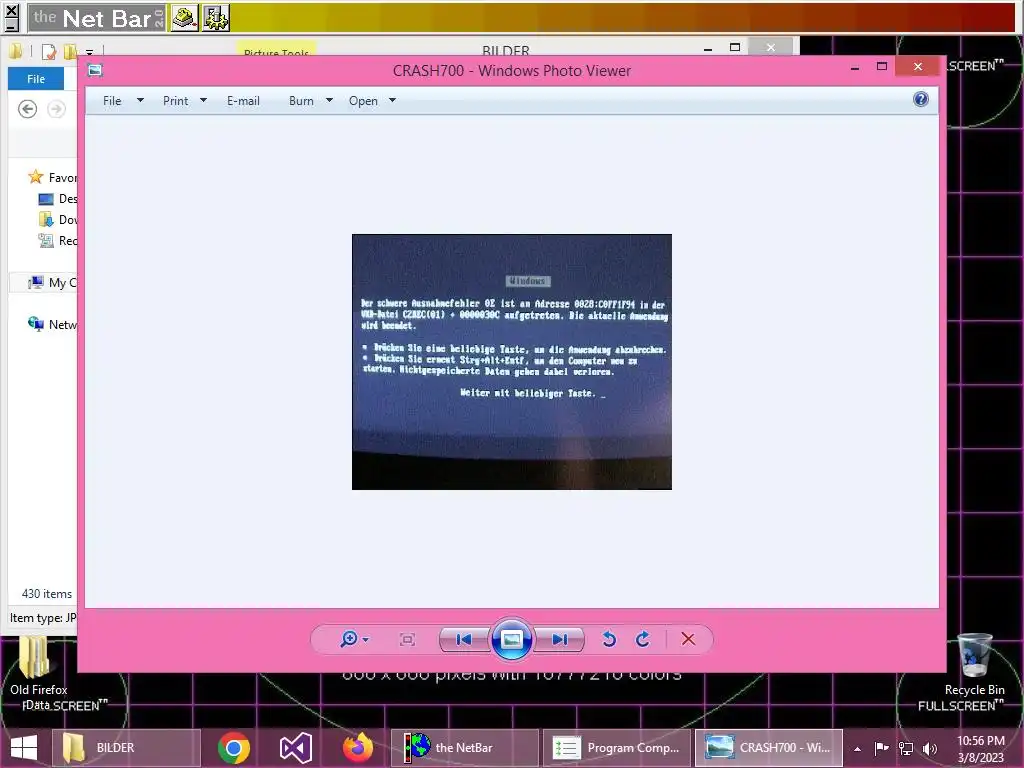The image size is (1024, 768).
Task: Click the Net Bar logo label
Action: [x=97, y=18]
